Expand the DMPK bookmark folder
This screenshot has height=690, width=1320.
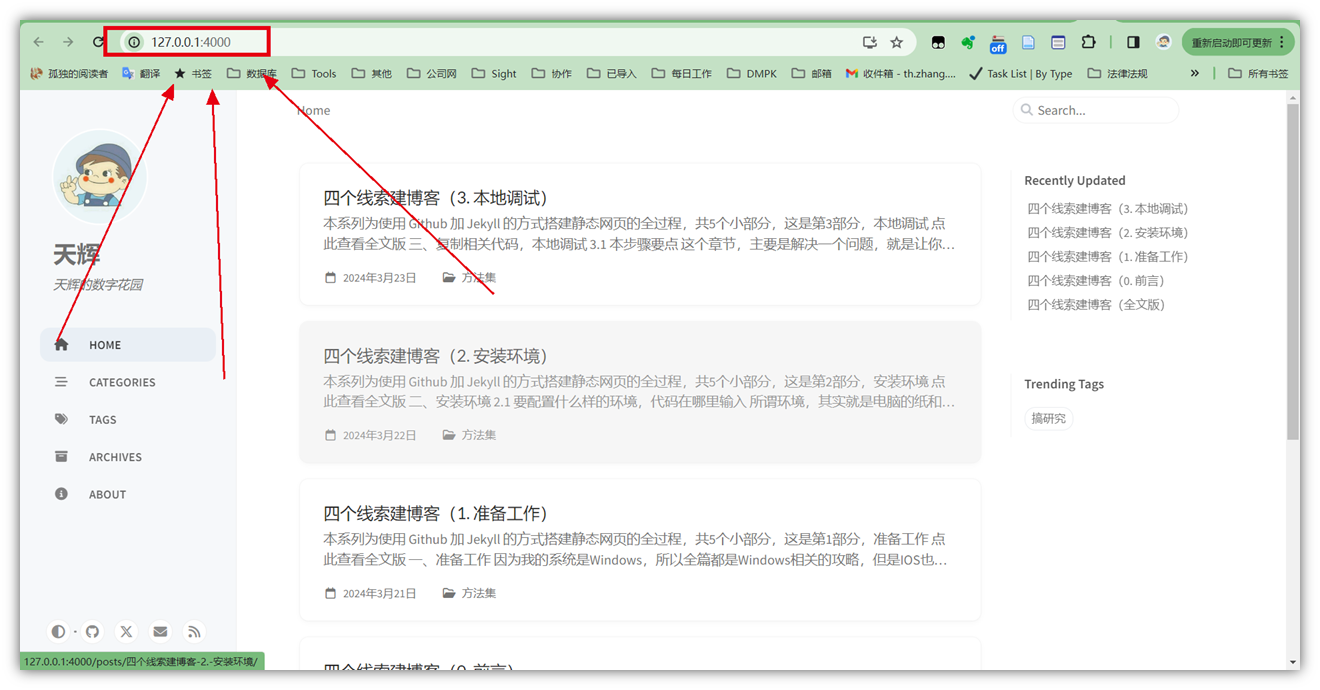point(751,73)
